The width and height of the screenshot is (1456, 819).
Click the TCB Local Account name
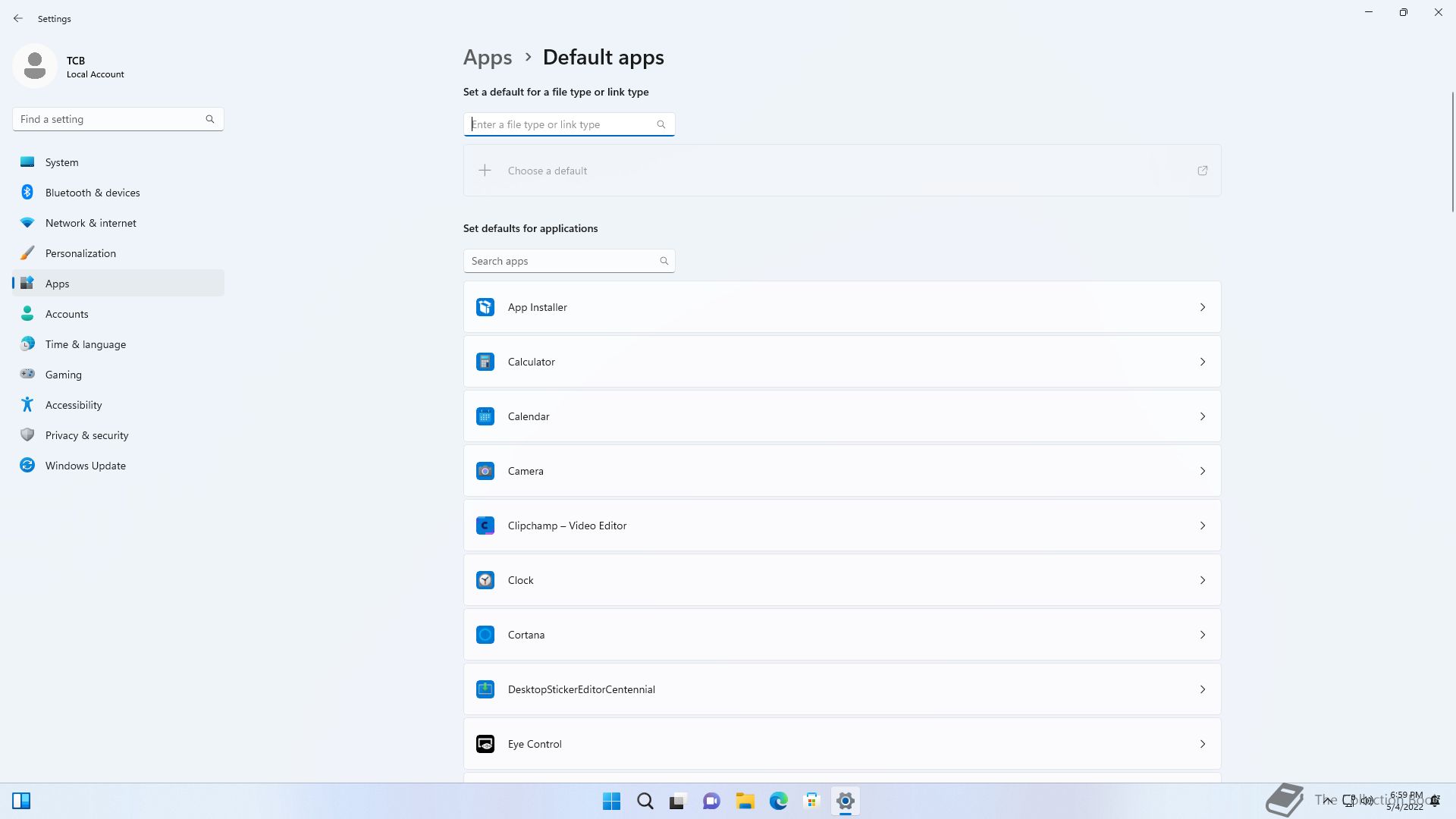[95, 67]
